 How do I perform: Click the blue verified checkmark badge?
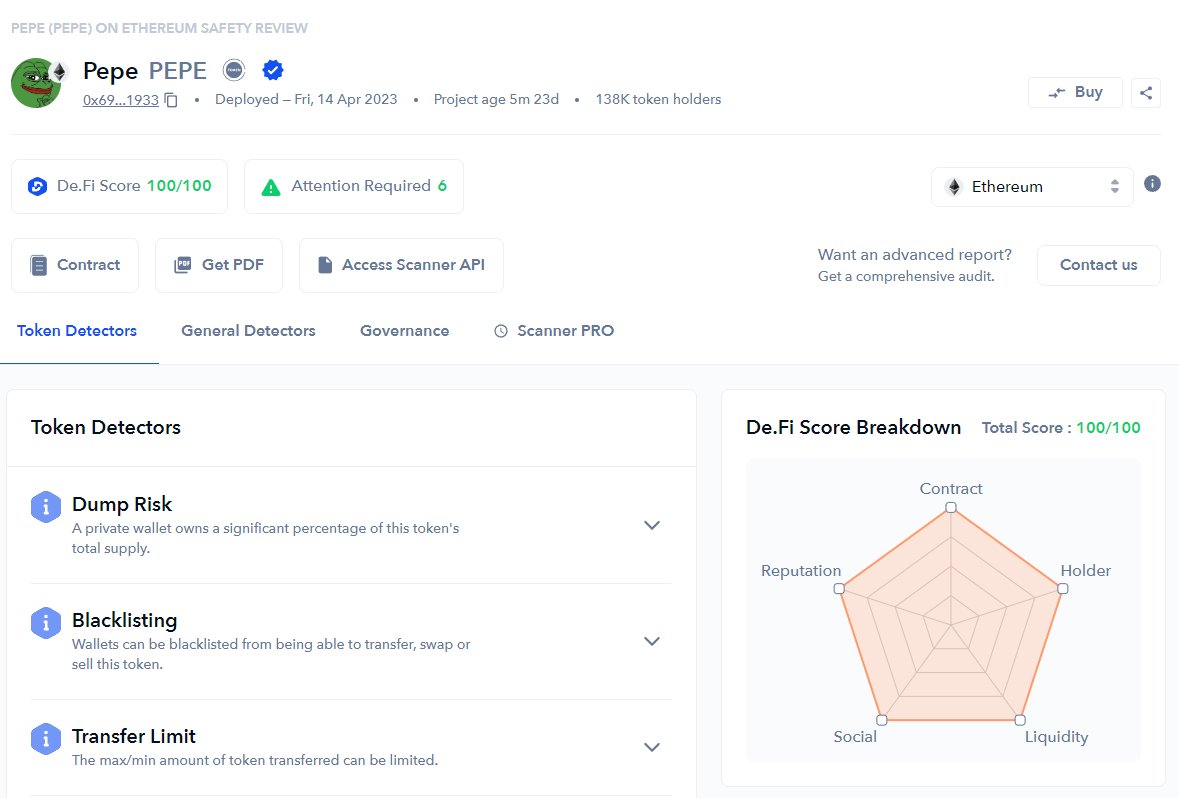coord(273,70)
